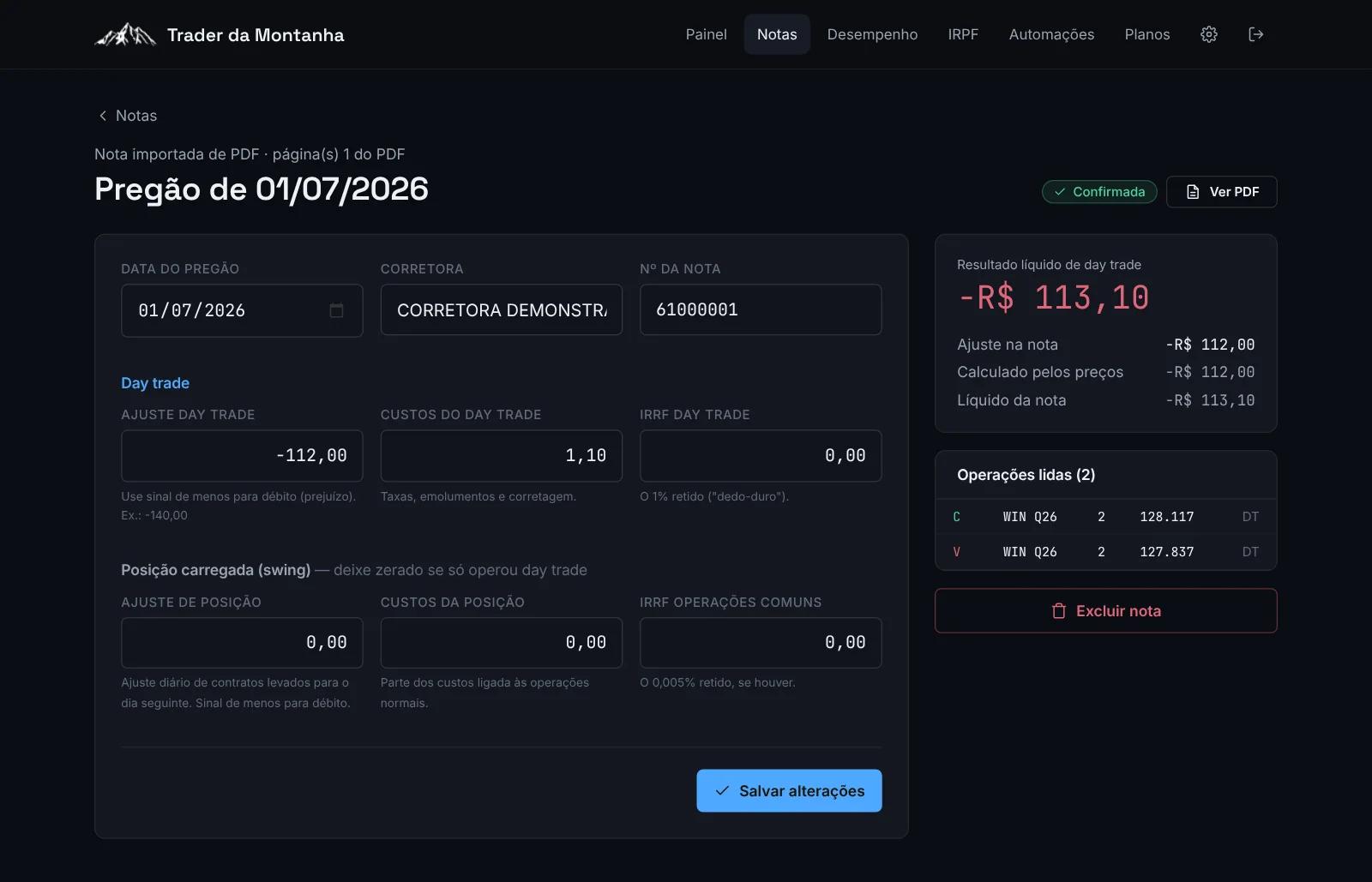Viewport: 1372px width, 882px height.
Task: Click the Calculado pelos preços label
Action: [1040, 372]
